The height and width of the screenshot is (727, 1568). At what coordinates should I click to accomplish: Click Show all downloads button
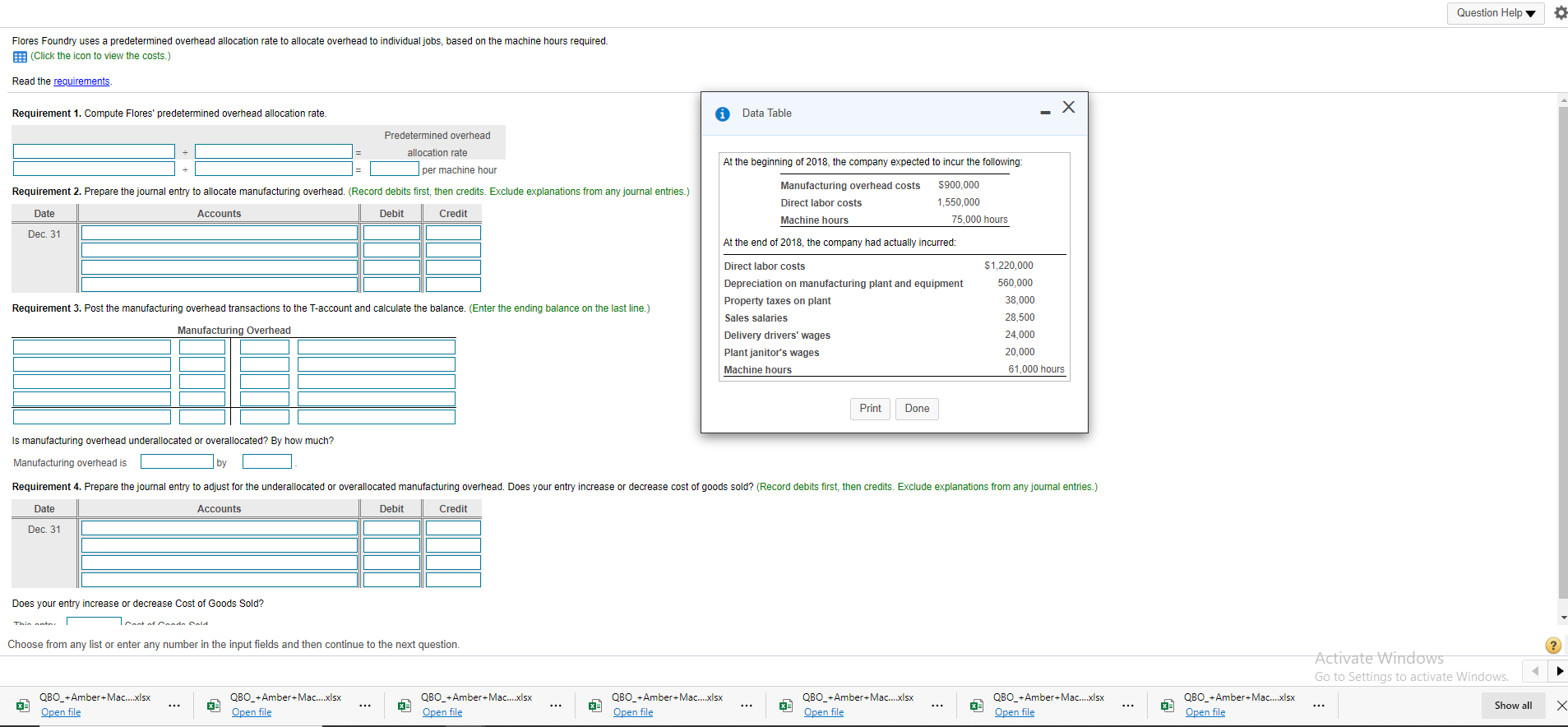point(1513,706)
